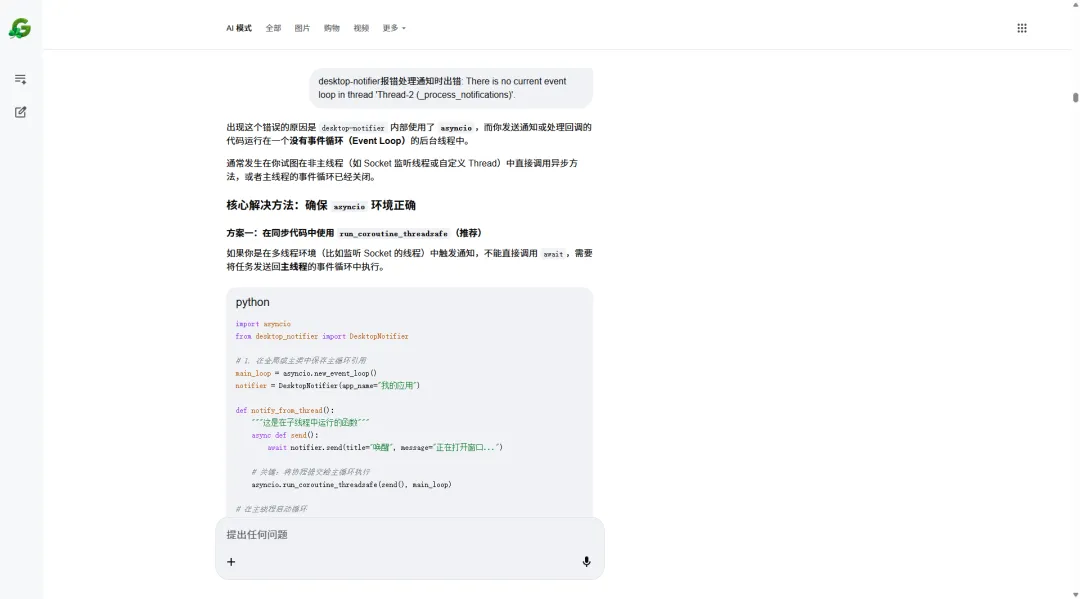Click bold text 没有事件循环（Event Loop）

click(348, 141)
